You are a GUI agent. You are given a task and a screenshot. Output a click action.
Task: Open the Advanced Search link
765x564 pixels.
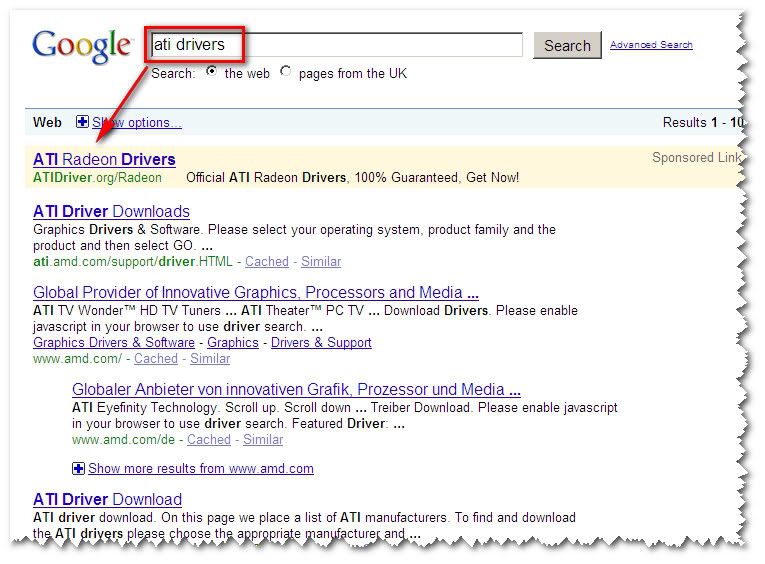click(x=651, y=45)
